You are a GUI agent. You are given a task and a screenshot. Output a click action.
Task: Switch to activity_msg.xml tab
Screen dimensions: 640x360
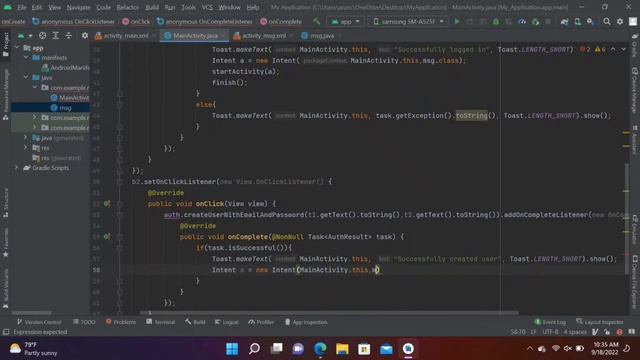coord(264,36)
